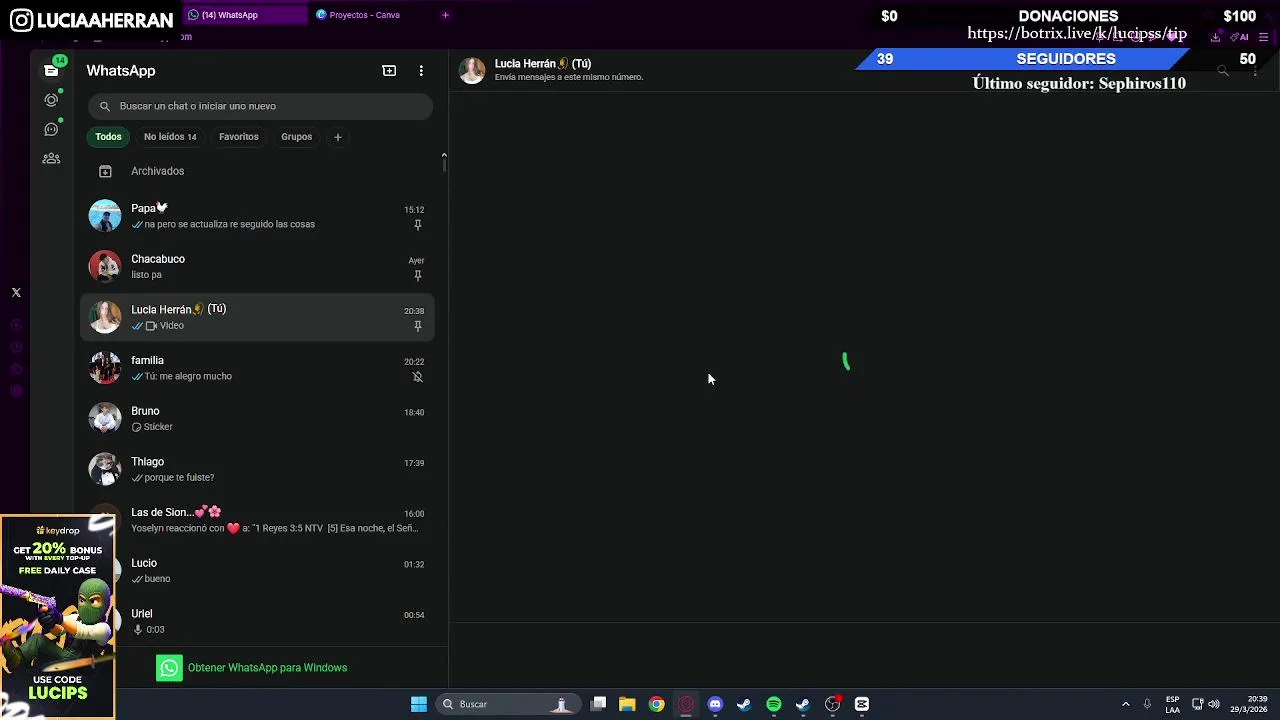This screenshot has width=1280, height=720.
Task: Click Bruno's profile picture
Action: (x=105, y=418)
